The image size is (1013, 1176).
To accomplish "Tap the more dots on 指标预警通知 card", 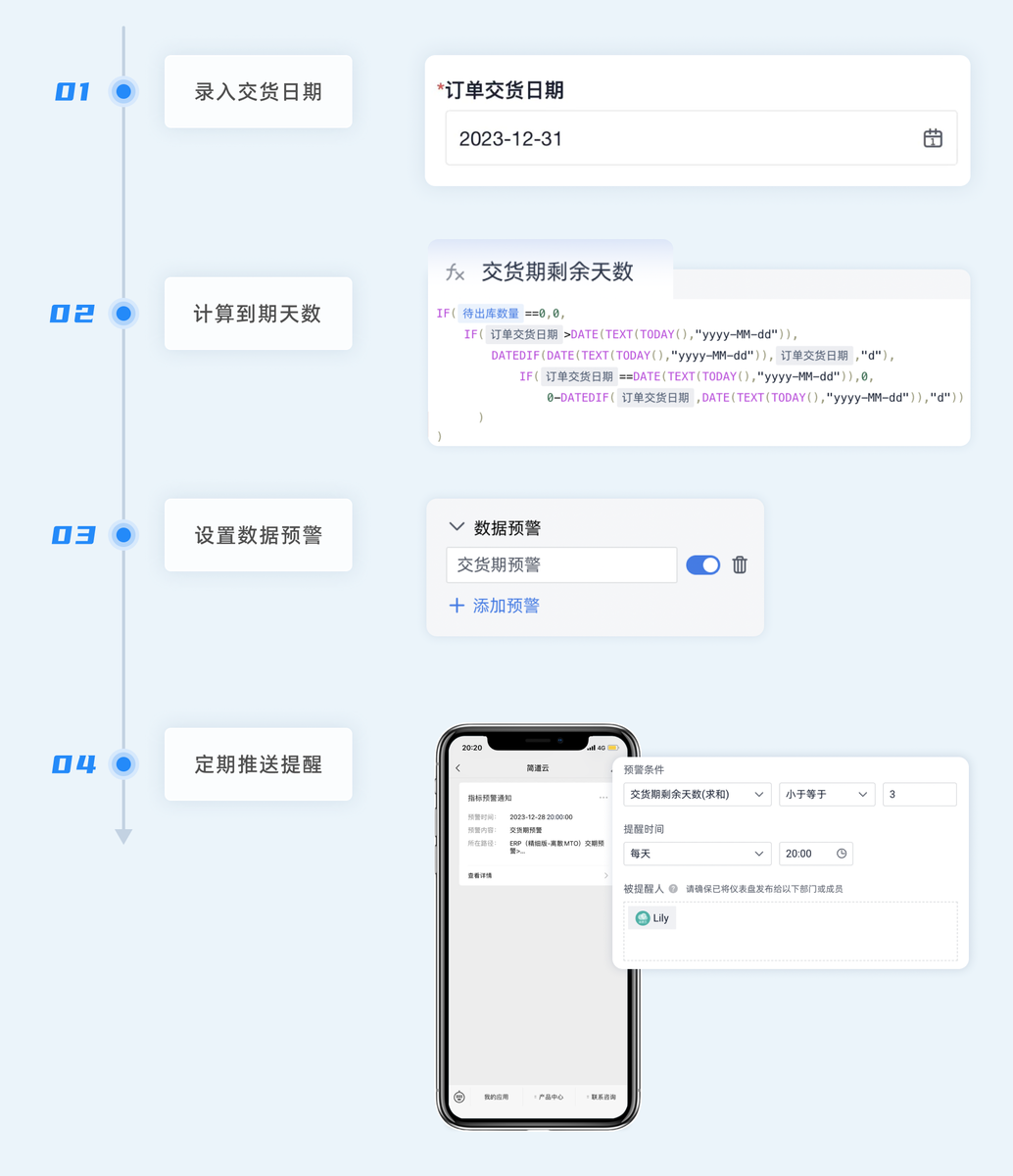I will (x=603, y=798).
